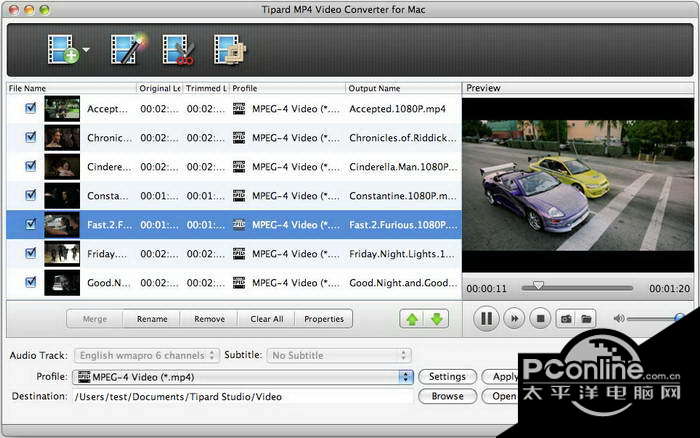700x438 pixels.
Task: Select the Chronicles of Riddick thumbnail
Action: click(x=62, y=138)
